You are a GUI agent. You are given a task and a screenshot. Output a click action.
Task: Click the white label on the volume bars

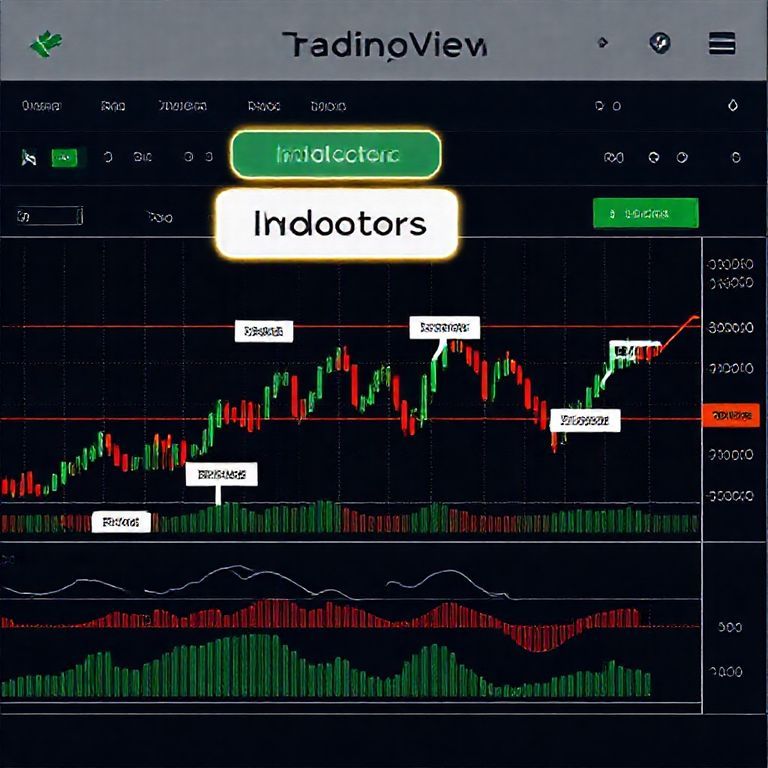(x=121, y=521)
